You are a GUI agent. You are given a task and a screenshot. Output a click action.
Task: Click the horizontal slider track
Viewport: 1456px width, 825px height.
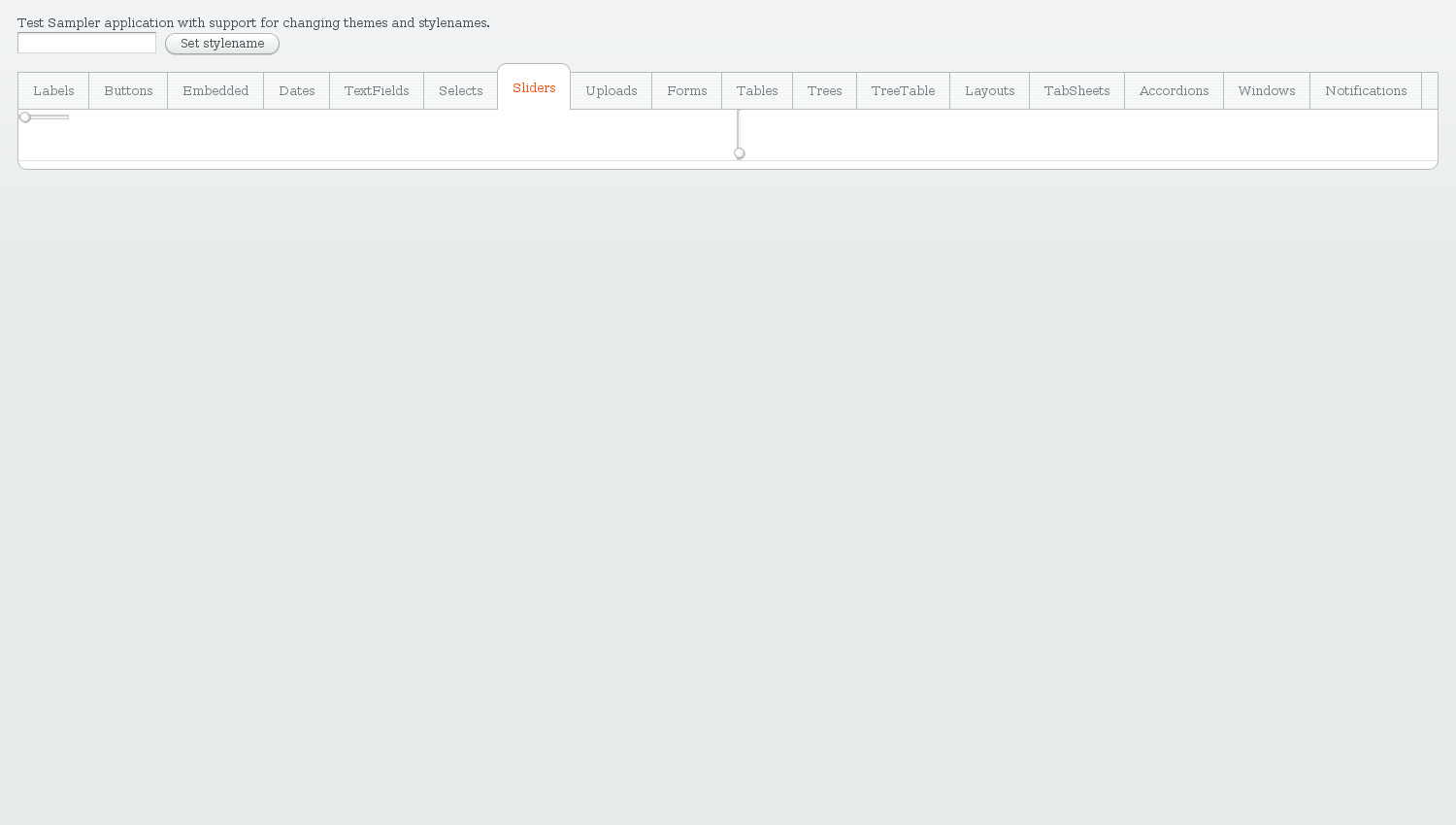pyautogui.click(x=45, y=117)
